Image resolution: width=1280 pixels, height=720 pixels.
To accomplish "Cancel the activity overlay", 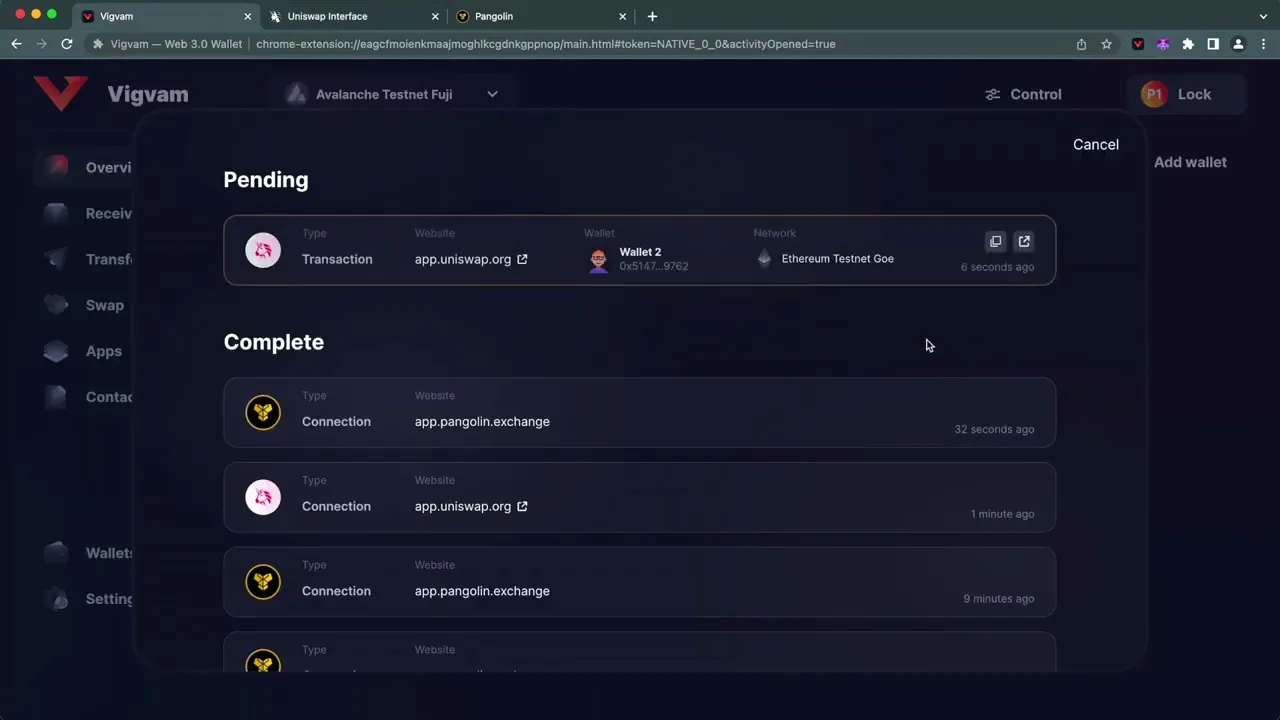I will [x=1096, y=144].
